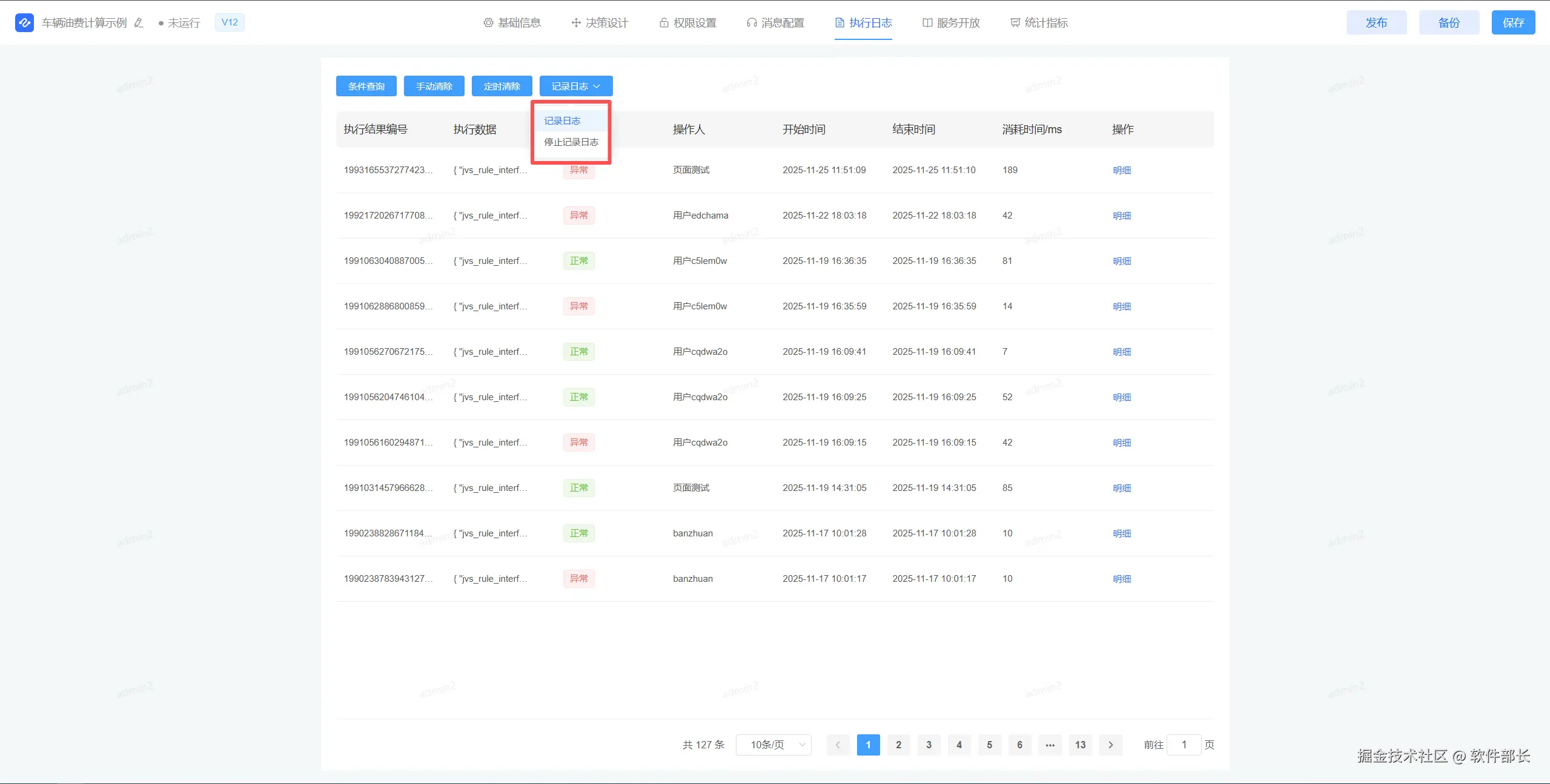Viewport: 1550px width, 784px height.
Task: Click the 基础信息 gear icon
Action: [488, 23]
